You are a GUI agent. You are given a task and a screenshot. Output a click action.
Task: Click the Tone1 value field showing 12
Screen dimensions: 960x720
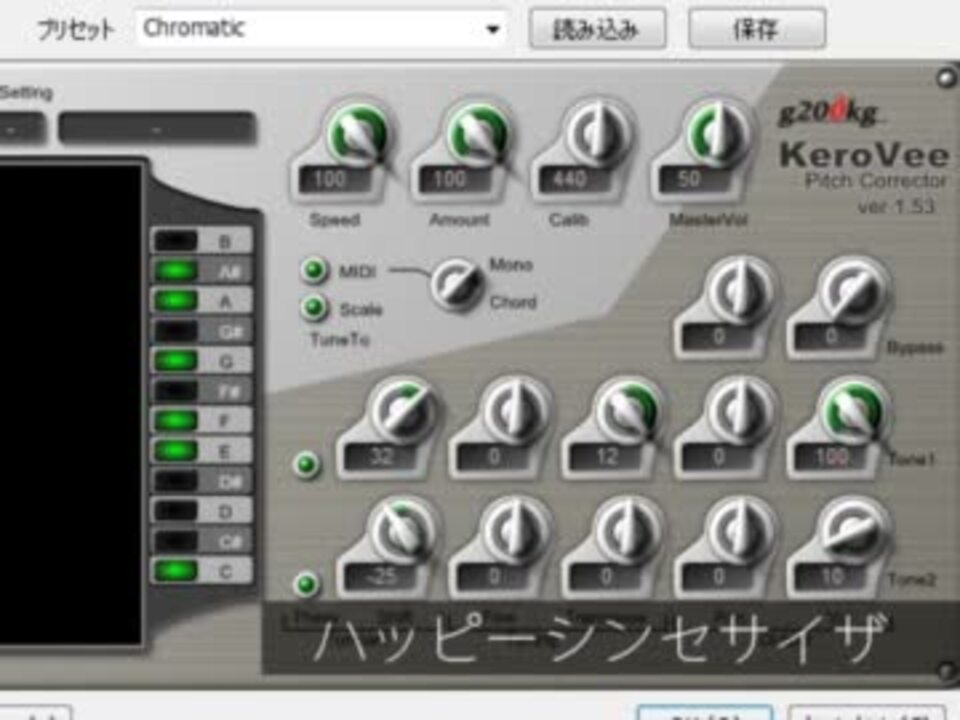pyautogui.click(x=605, y=457)
